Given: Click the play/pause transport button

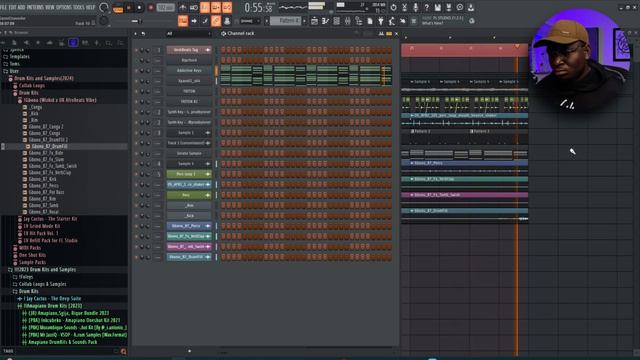Looking at the screenshot, I should 129,7.
